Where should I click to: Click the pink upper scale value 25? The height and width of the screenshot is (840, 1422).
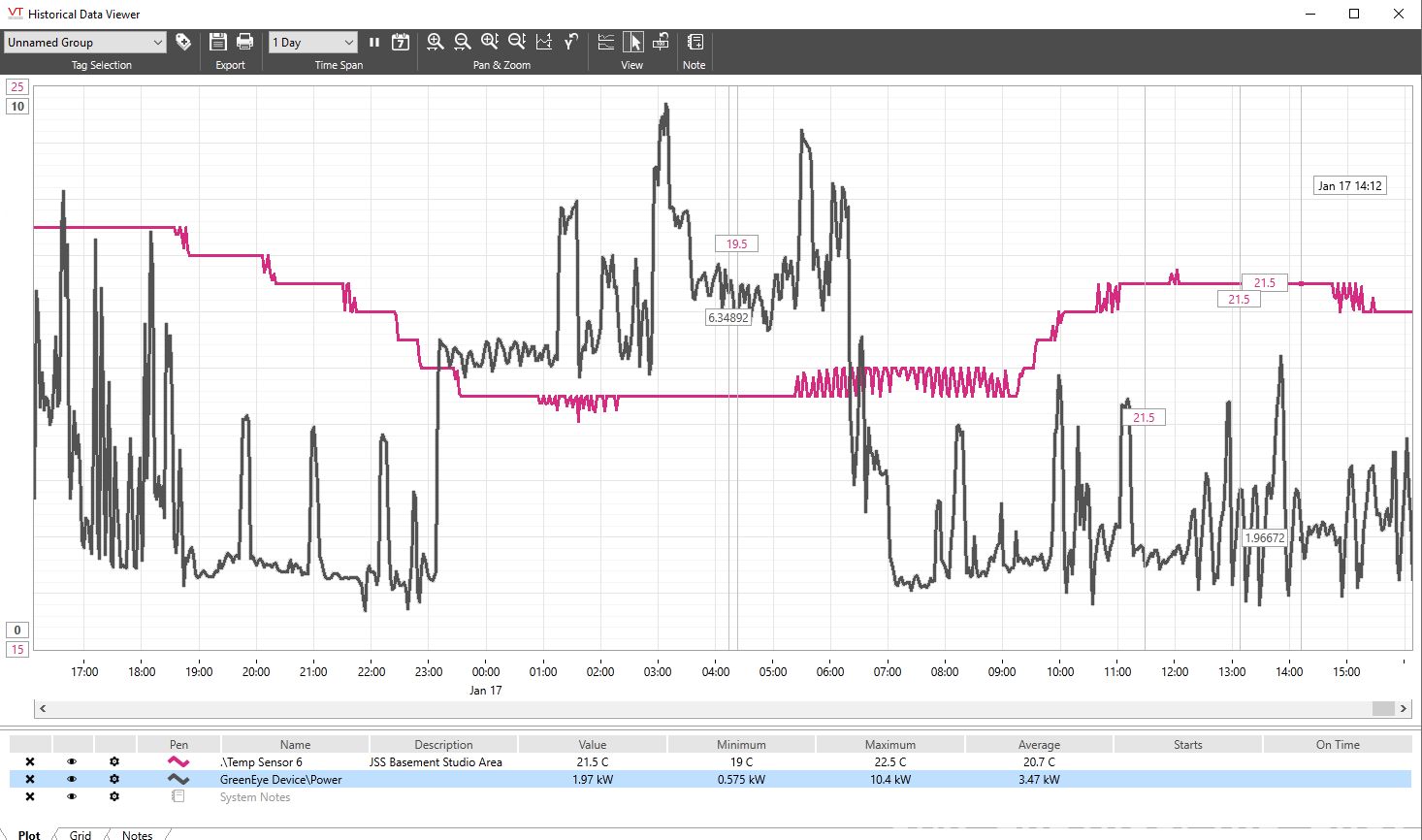(x=17, y=86)
